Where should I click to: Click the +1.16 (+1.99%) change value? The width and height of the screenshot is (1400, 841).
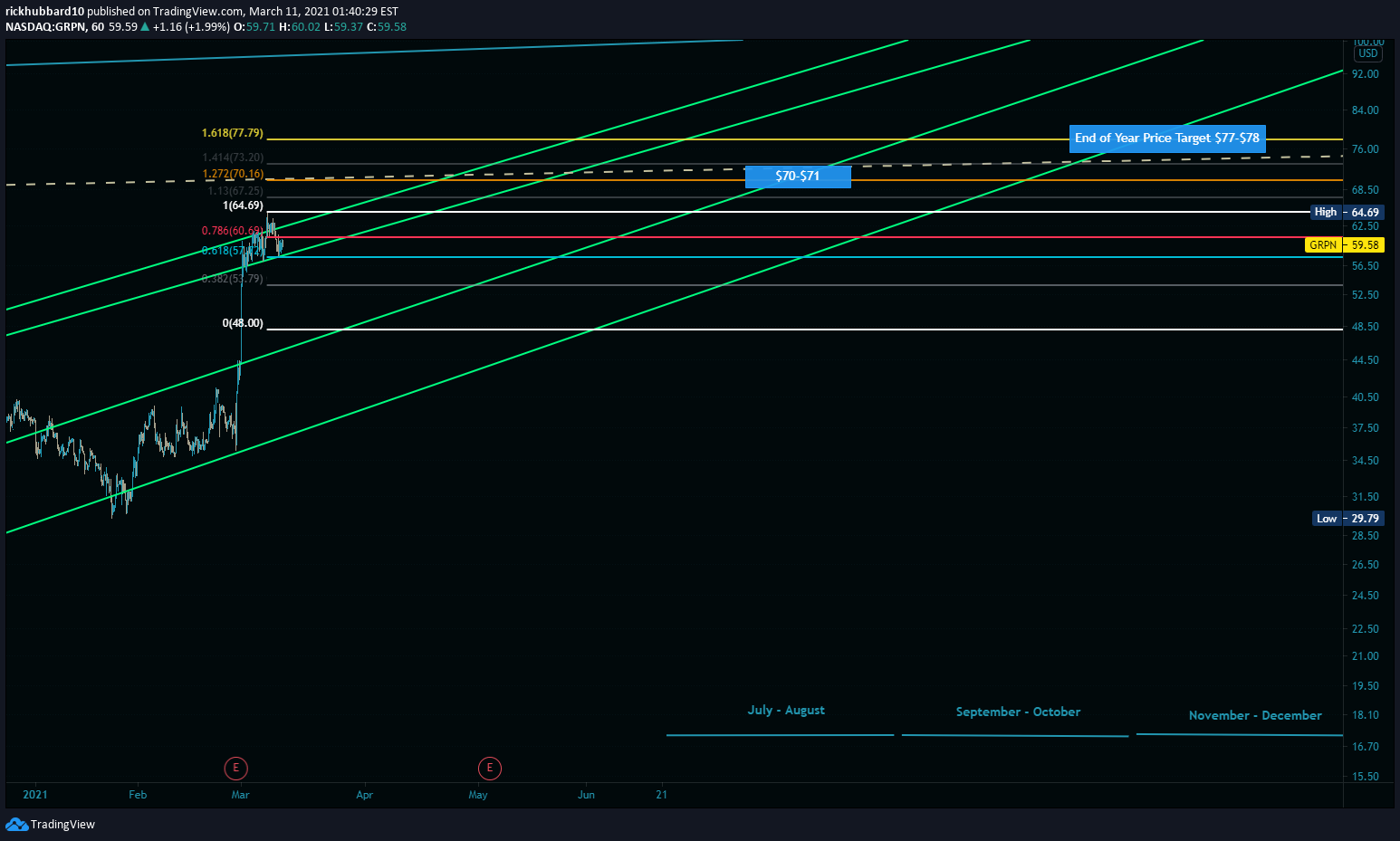191,27
